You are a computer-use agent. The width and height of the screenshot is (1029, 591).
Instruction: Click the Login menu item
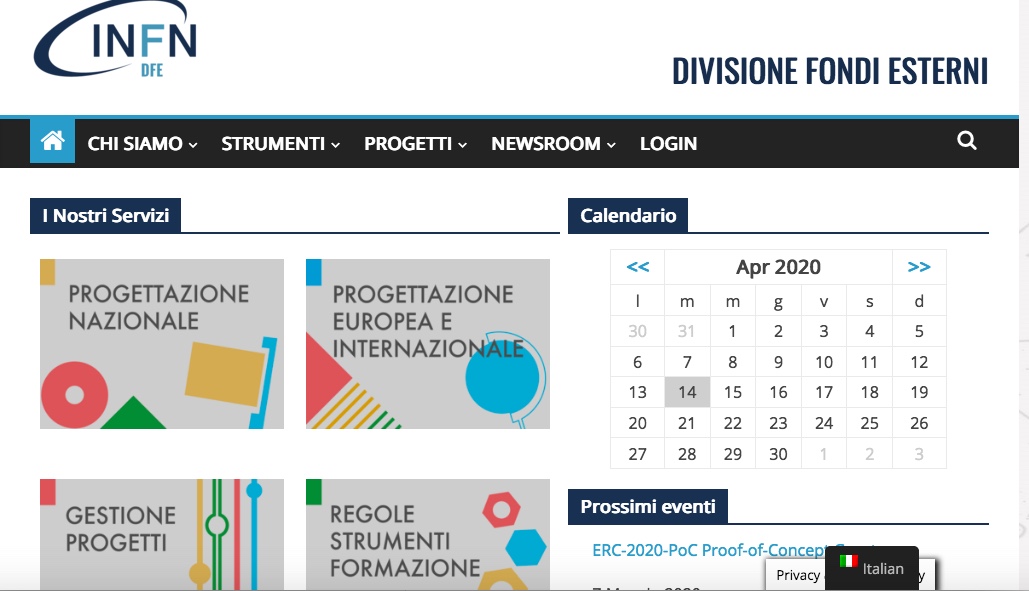tap(668, 144)
